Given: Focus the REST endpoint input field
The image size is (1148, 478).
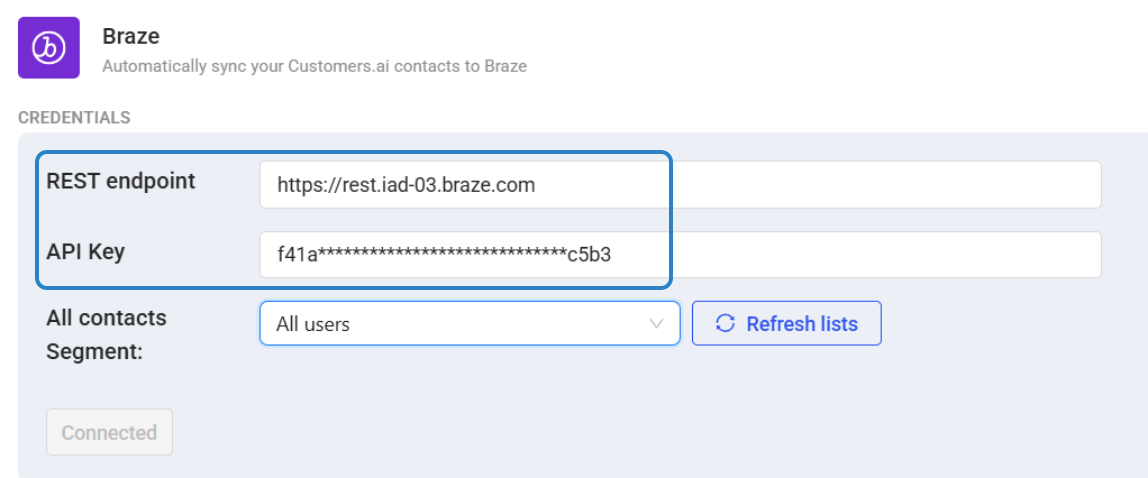Looking at the screenshot, I should (x=680, y=184).
